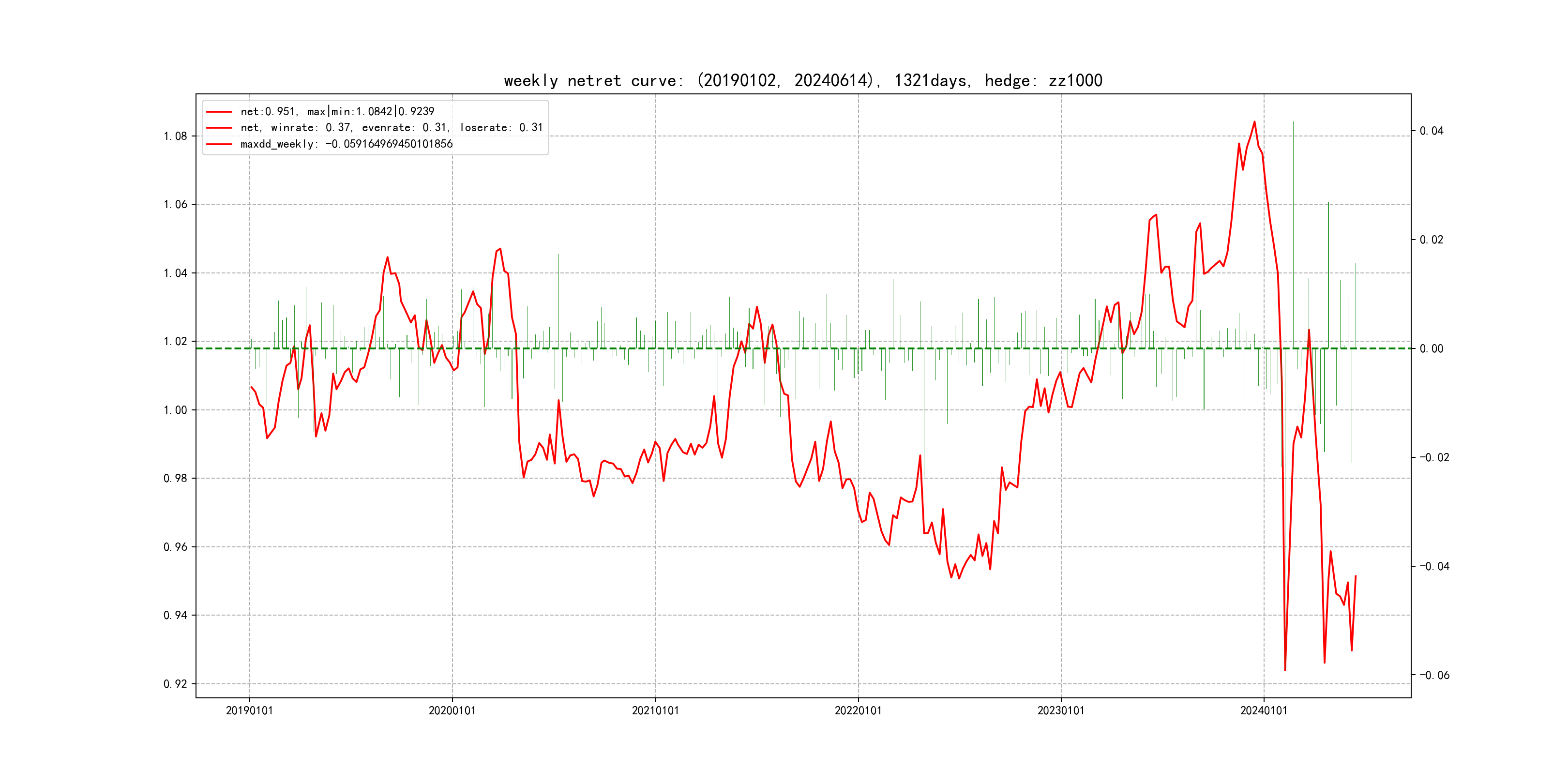Click the 1.08 left axis tick label

click(175, 136)
